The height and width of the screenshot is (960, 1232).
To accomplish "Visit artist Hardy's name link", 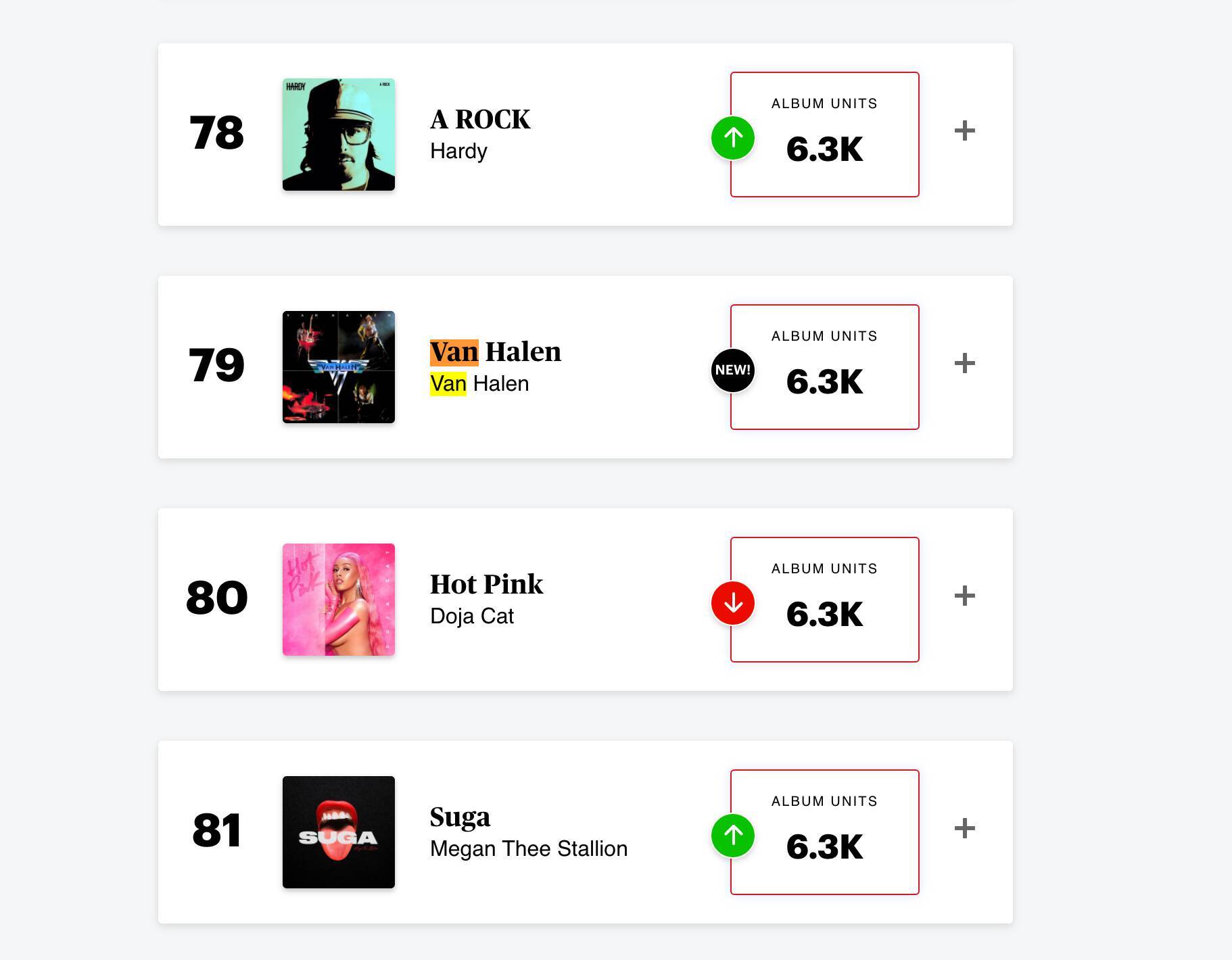I will tap(458, 151).
